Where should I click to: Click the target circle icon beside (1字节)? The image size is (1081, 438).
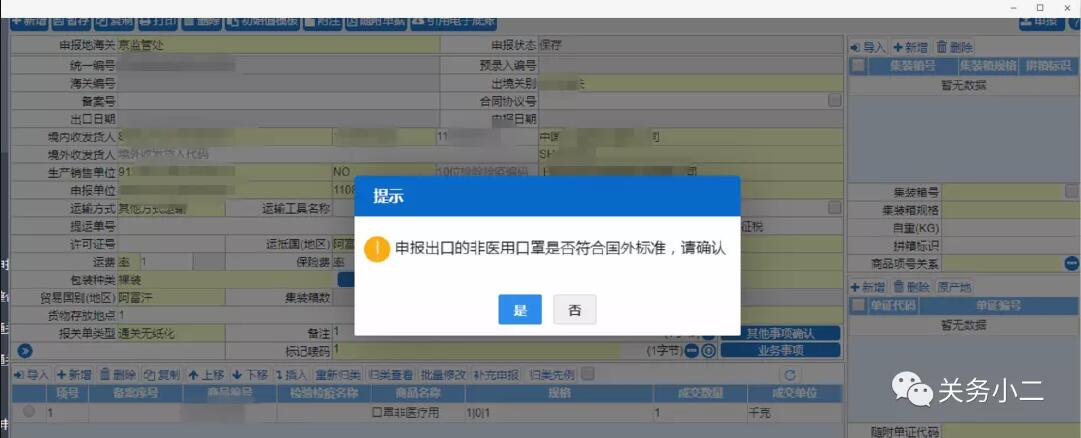click(709, 350)
